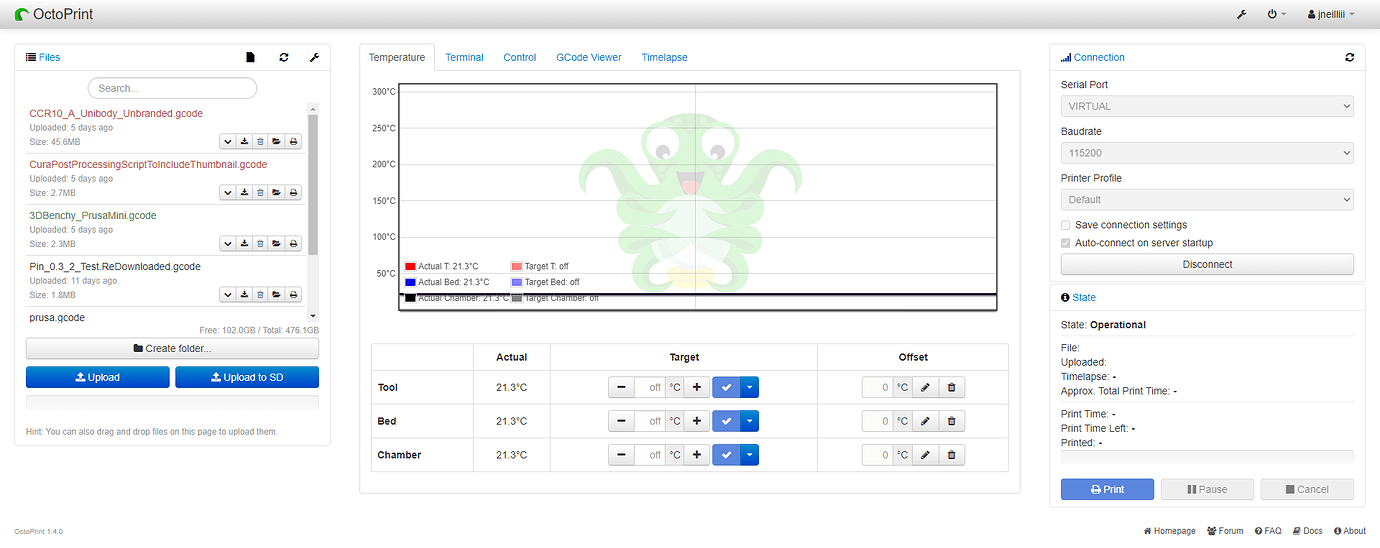Click the refresh icon in Connection panel
Viewport: 1380px width, 548px height.
(1350, 58)
